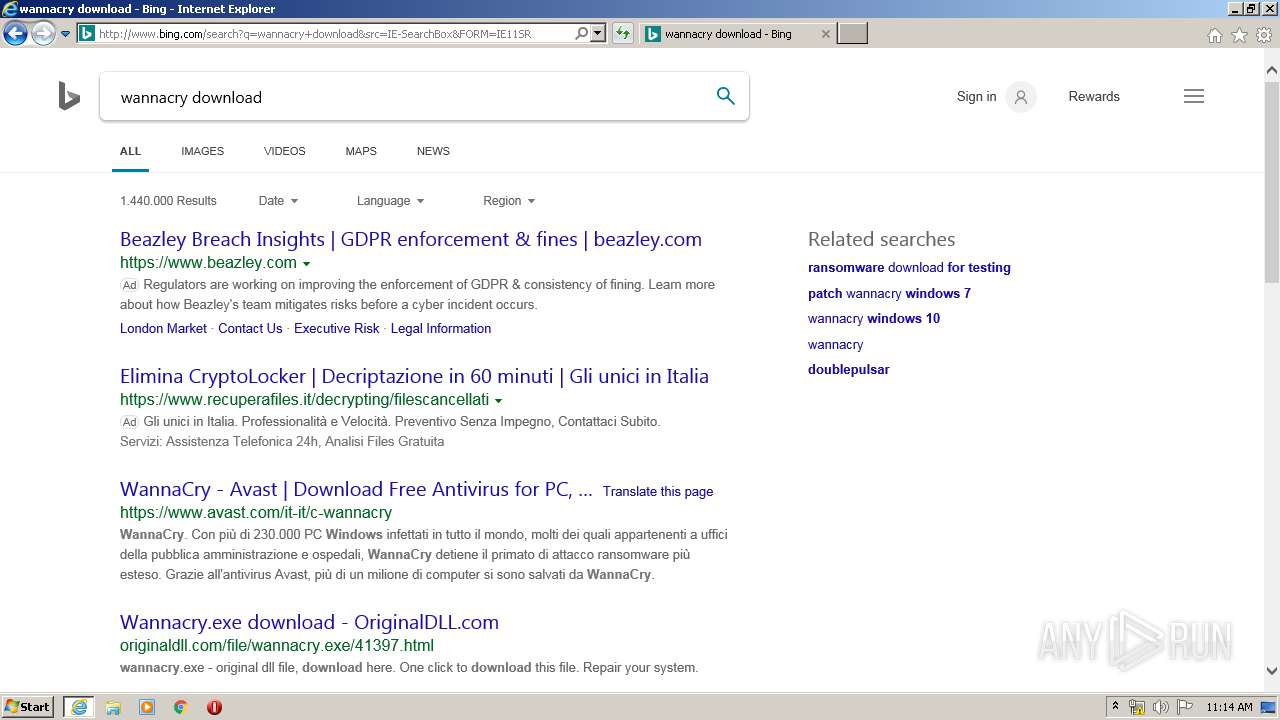Click the vertical scrollbar thumb

(1271, 182)
